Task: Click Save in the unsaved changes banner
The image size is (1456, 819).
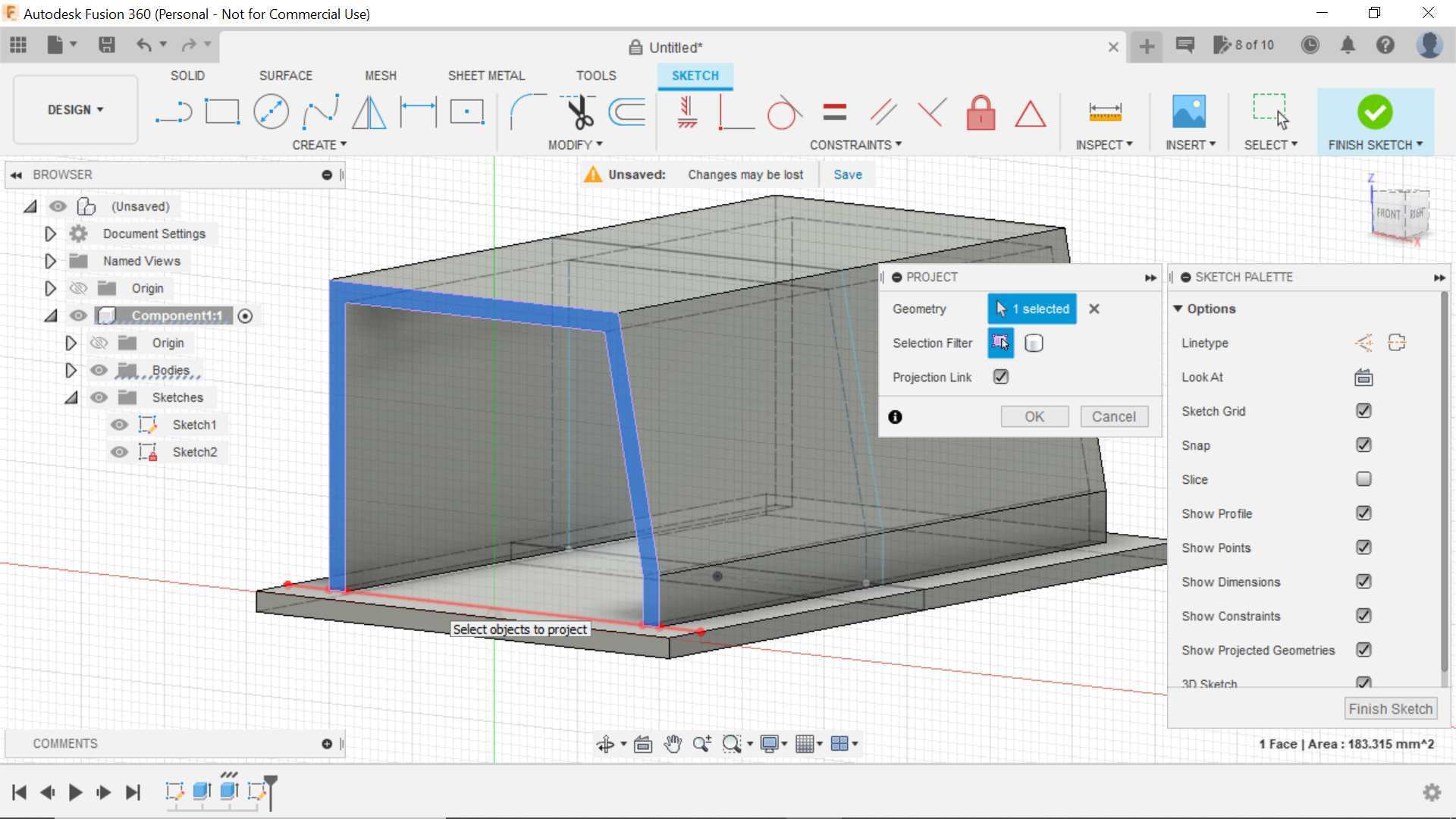Action: [848, 174]
